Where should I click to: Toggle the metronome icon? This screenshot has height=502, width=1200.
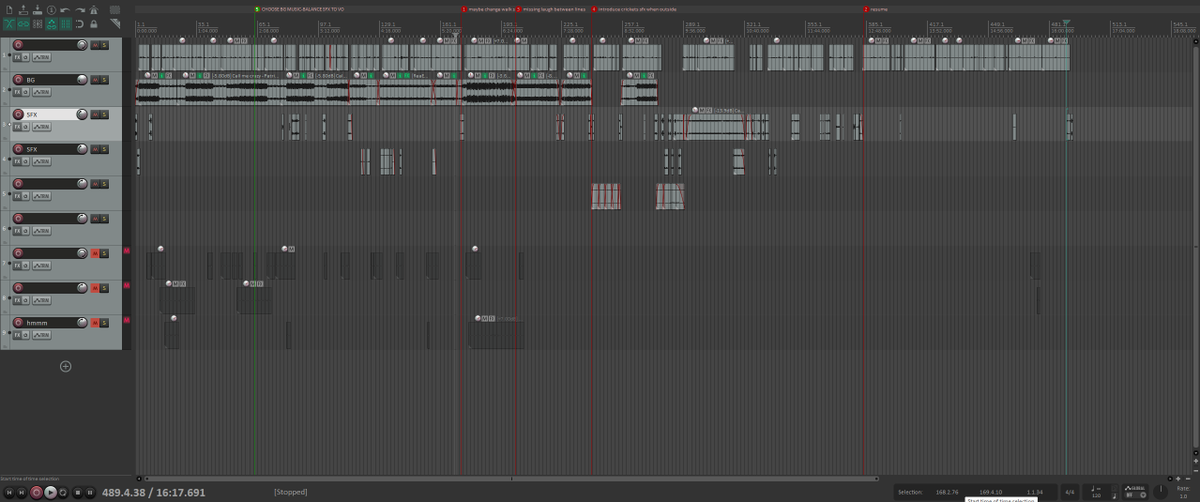(94, 10)
